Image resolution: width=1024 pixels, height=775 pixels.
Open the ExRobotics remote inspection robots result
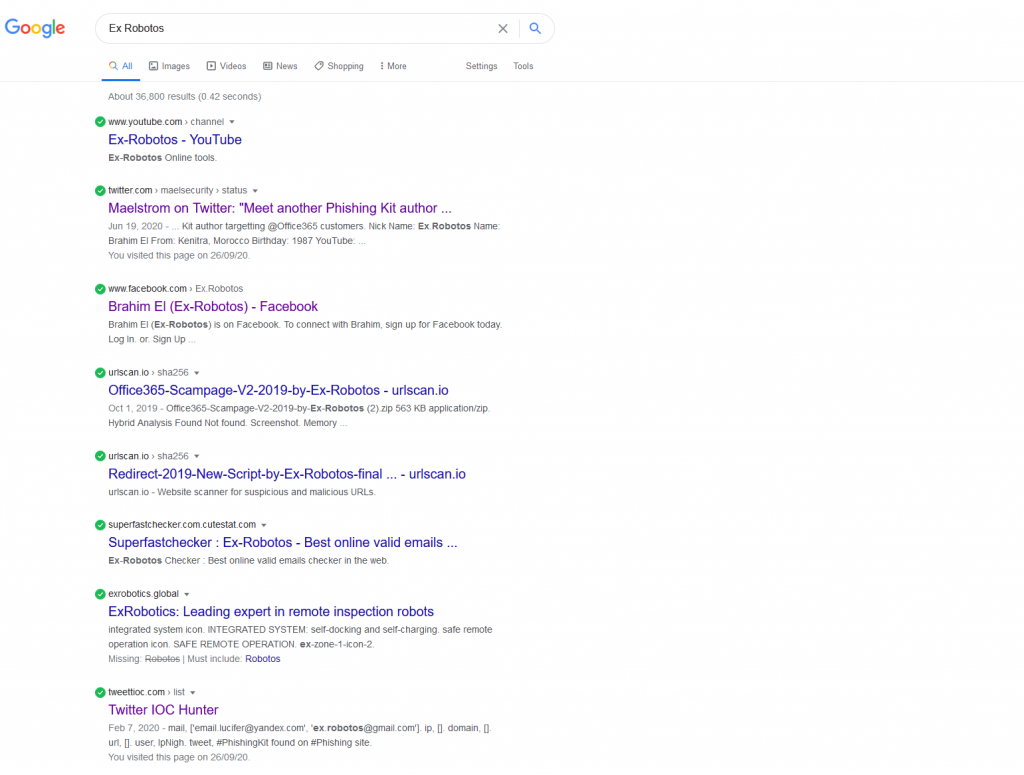271,612
